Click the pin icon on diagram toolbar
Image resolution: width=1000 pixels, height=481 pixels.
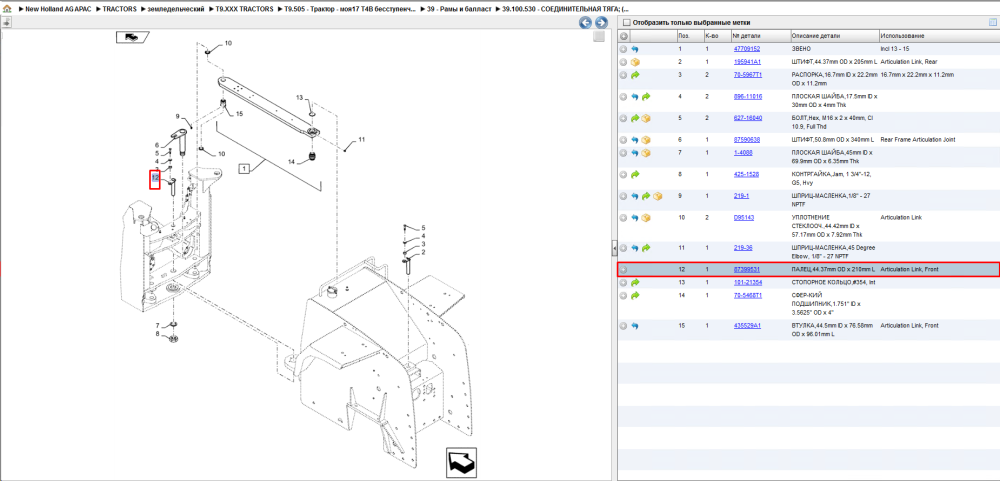point(6,23)
